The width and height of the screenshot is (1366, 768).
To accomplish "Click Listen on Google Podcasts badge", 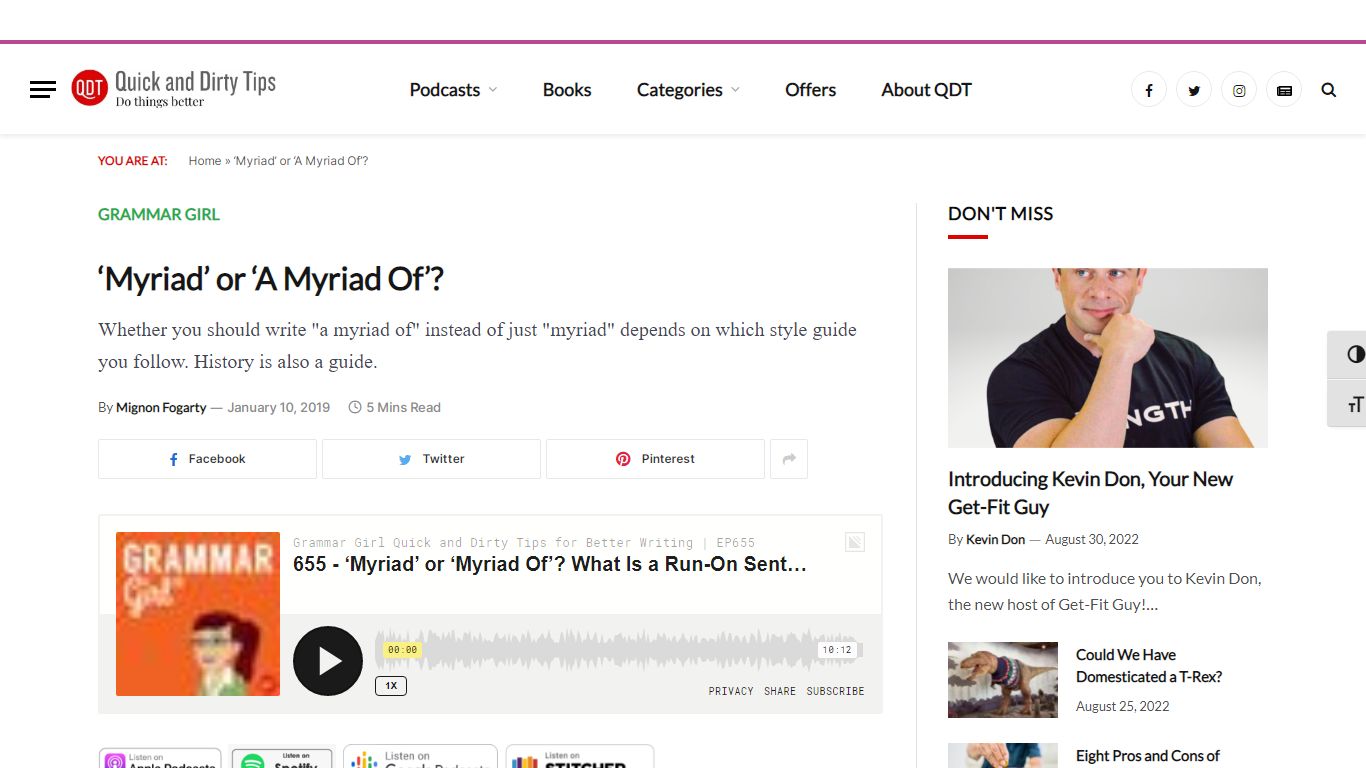I will point(420,756).
